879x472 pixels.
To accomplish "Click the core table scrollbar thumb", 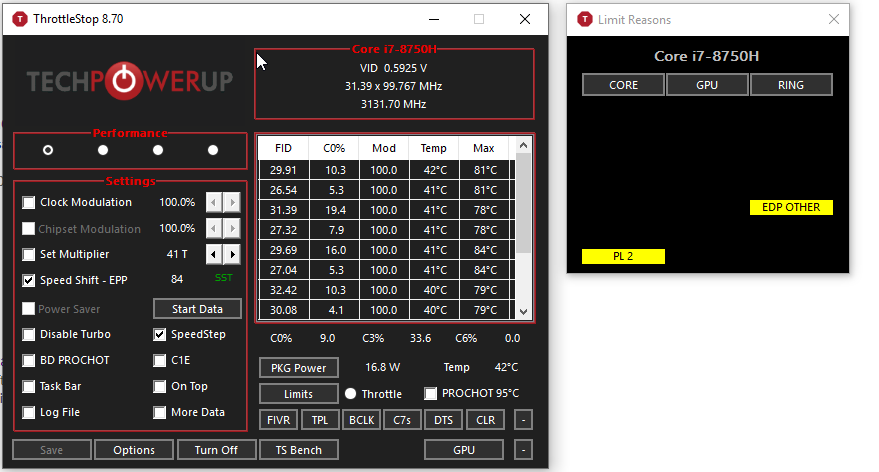I will pyautogui.click(x=524, y=203).
